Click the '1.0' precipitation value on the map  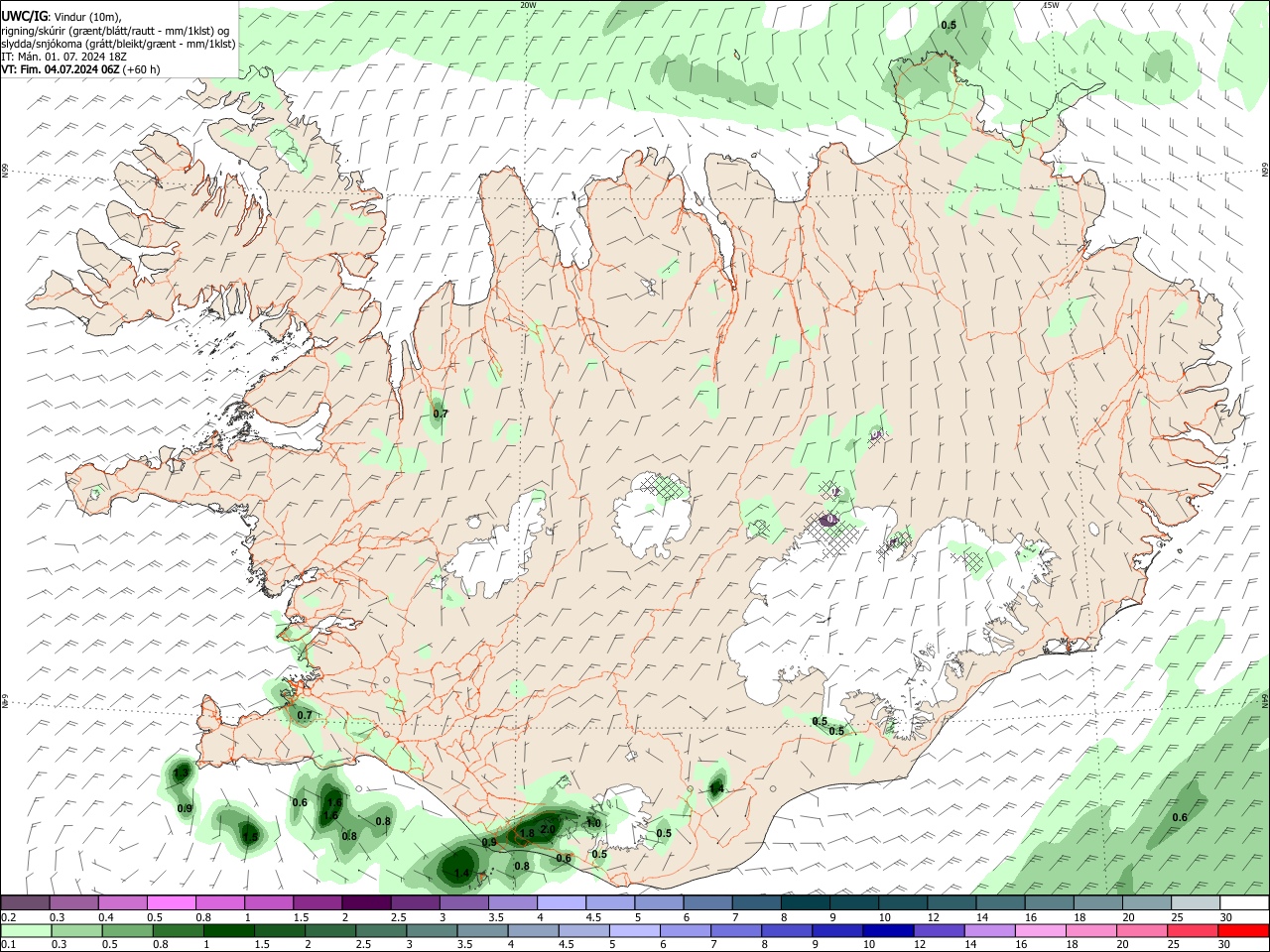593,823
